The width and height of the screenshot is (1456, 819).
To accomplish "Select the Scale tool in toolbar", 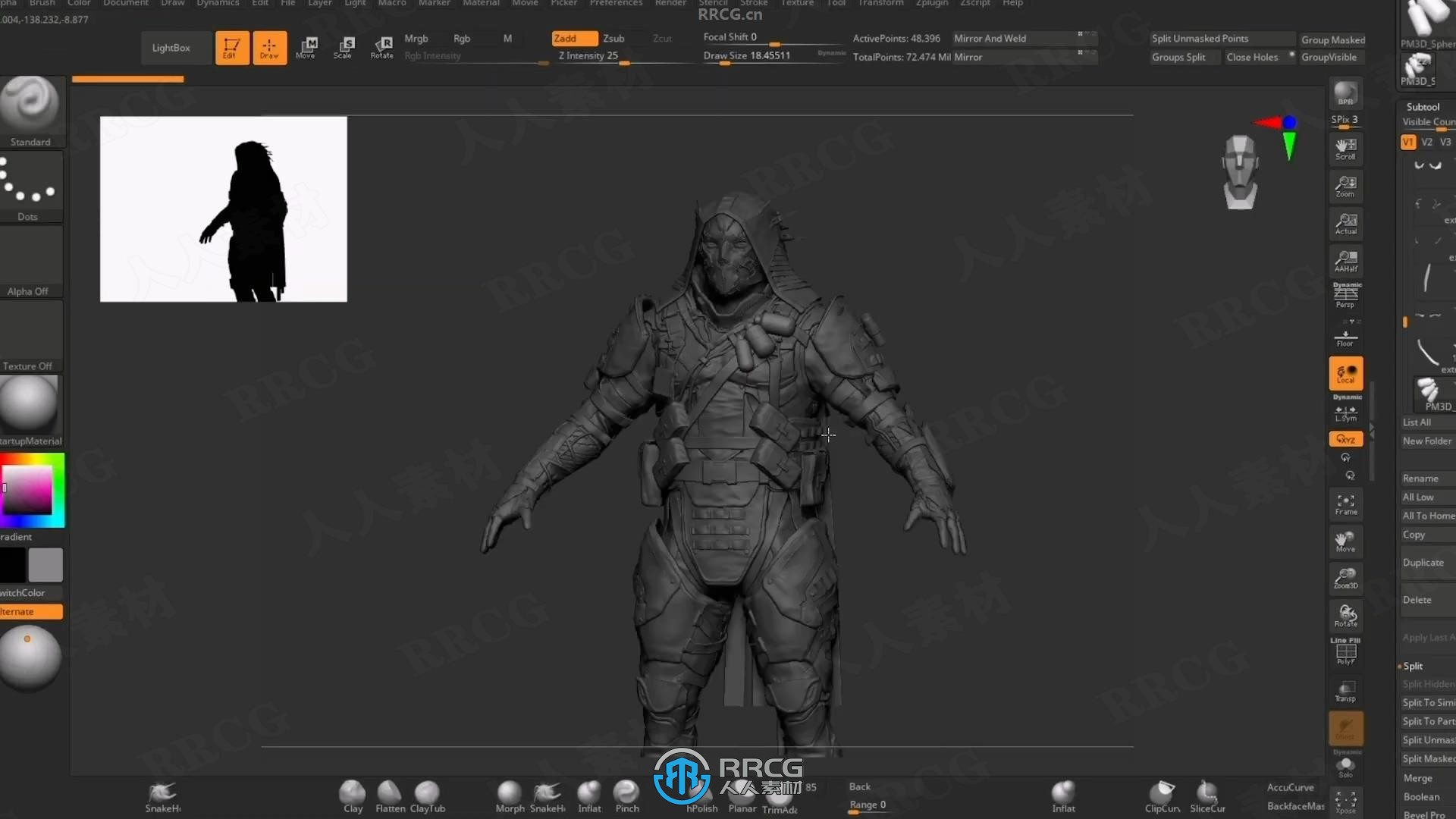I will pyautogui.click(x=342, y=46).
